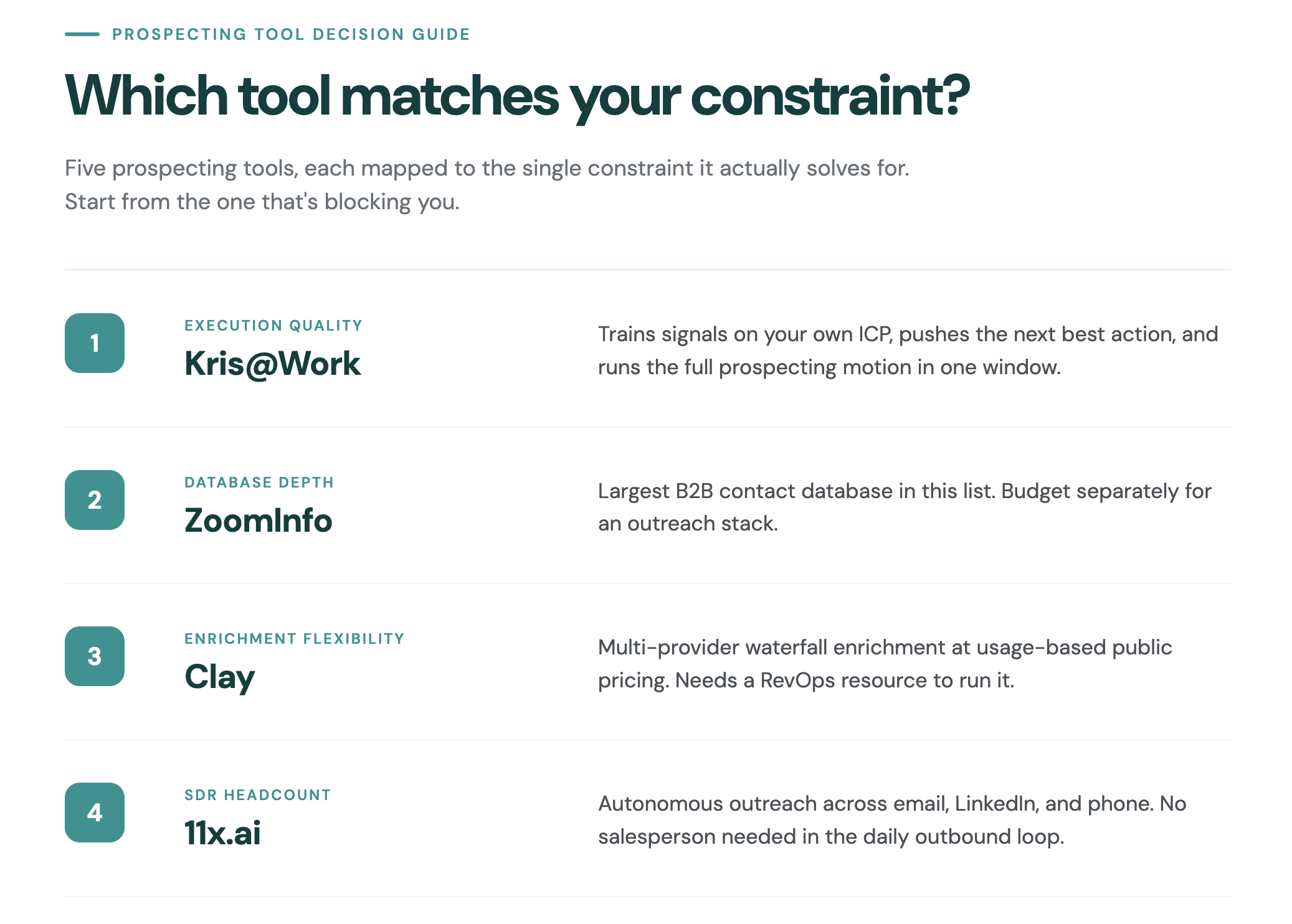Click the short teal dash before the guide label
Screen dimensions: 1292x924
(x=82, y=34)
